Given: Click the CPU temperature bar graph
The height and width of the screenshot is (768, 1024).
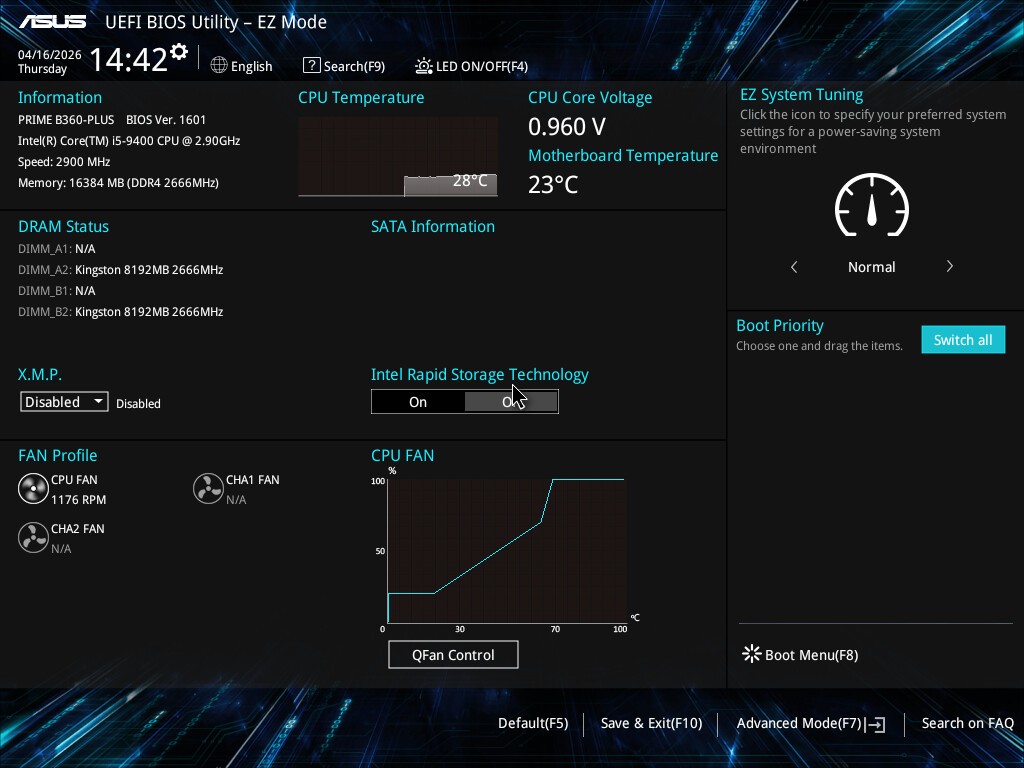Looking at the screenshot, I should 398,157.
